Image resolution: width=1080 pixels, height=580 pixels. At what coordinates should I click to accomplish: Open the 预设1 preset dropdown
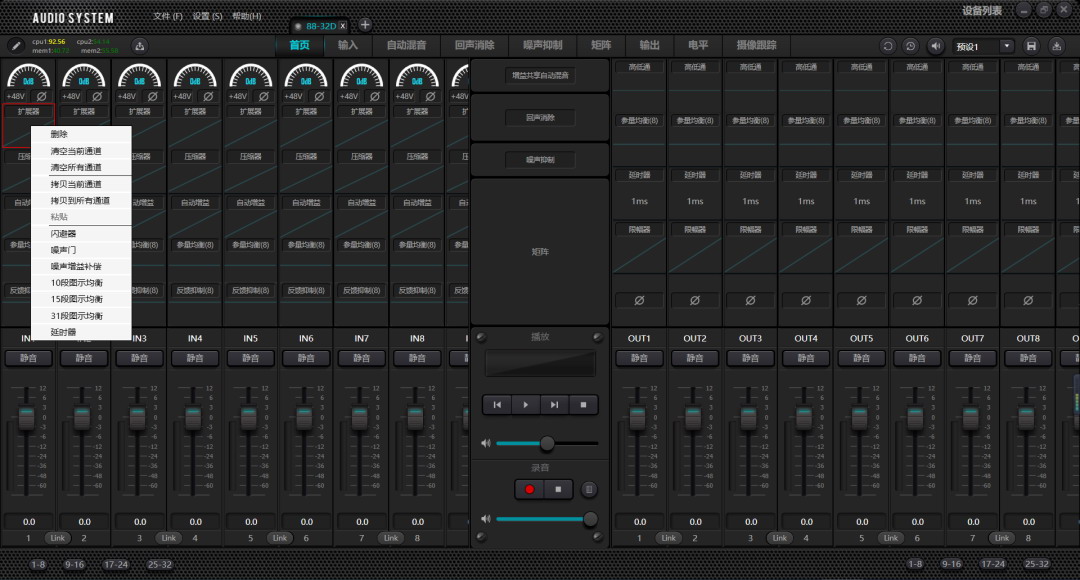(x=1006, y=46)
